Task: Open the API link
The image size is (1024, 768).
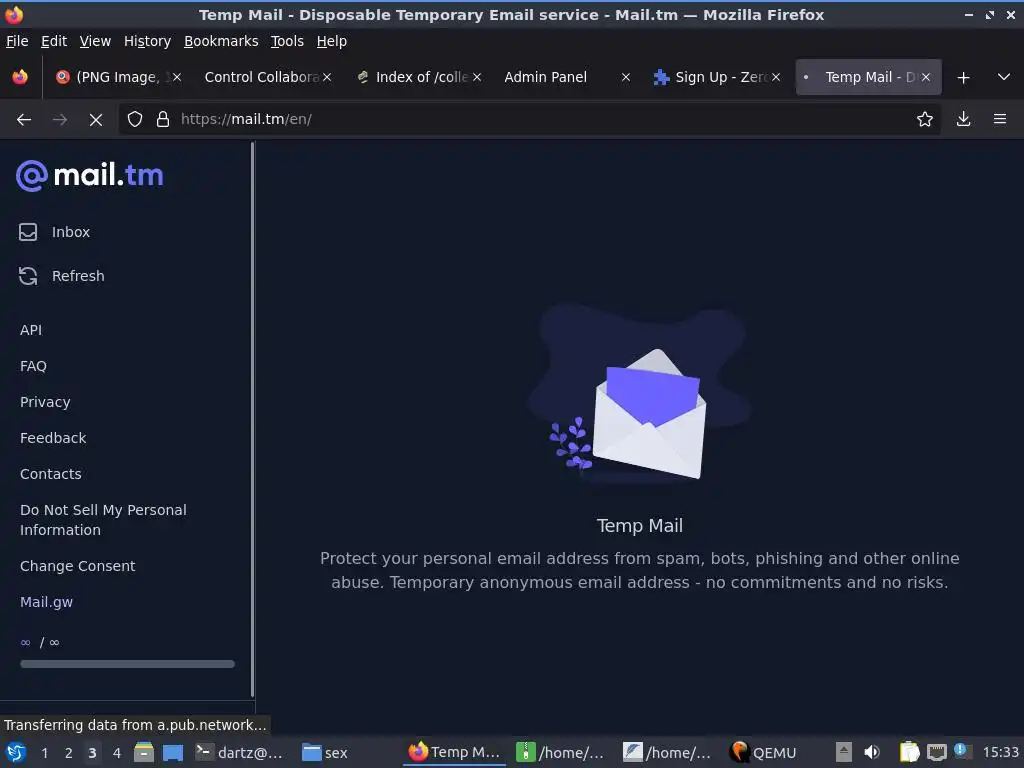Action: pos(31,330)
